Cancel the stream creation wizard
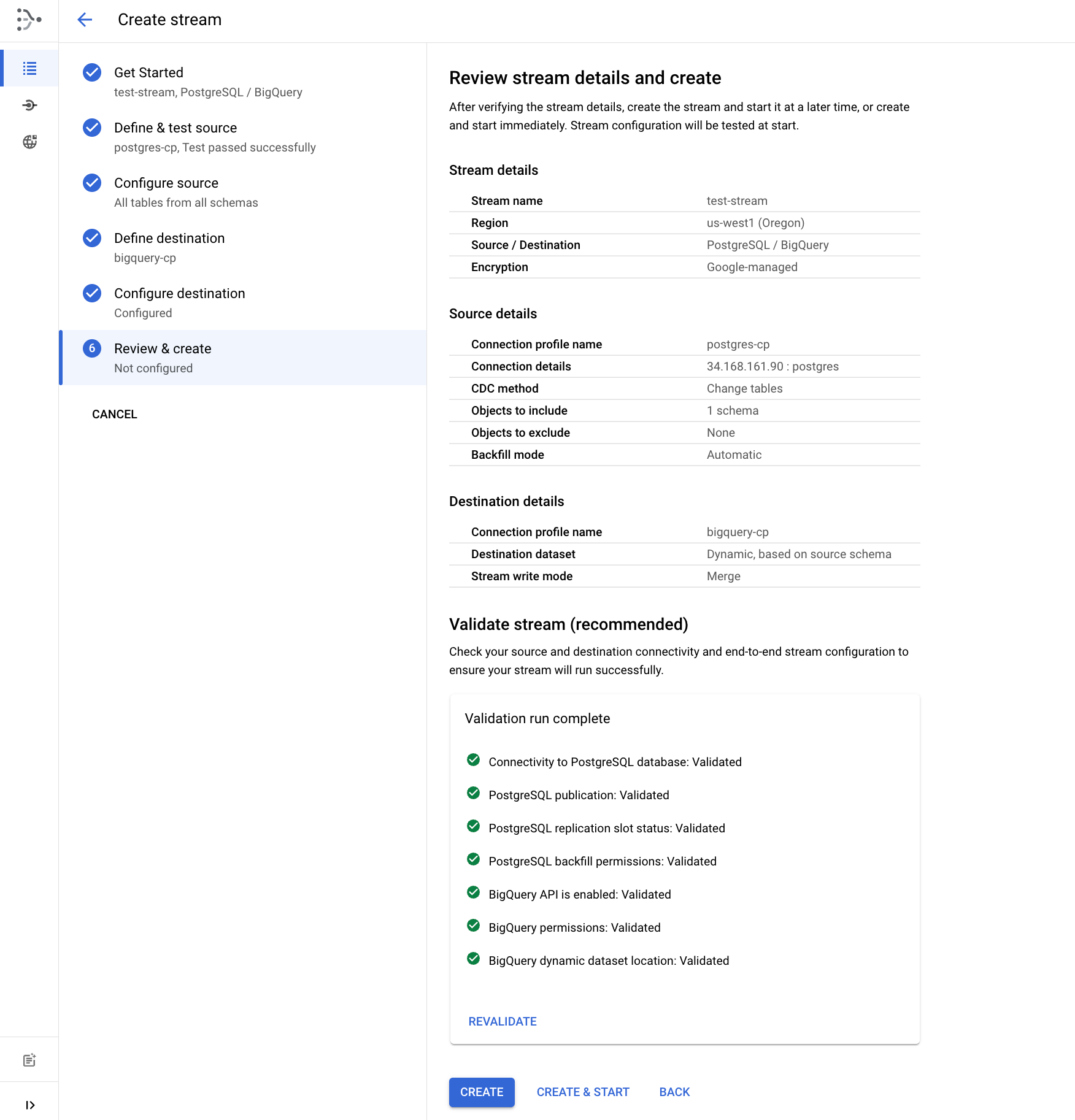 [x=114, y=414]
